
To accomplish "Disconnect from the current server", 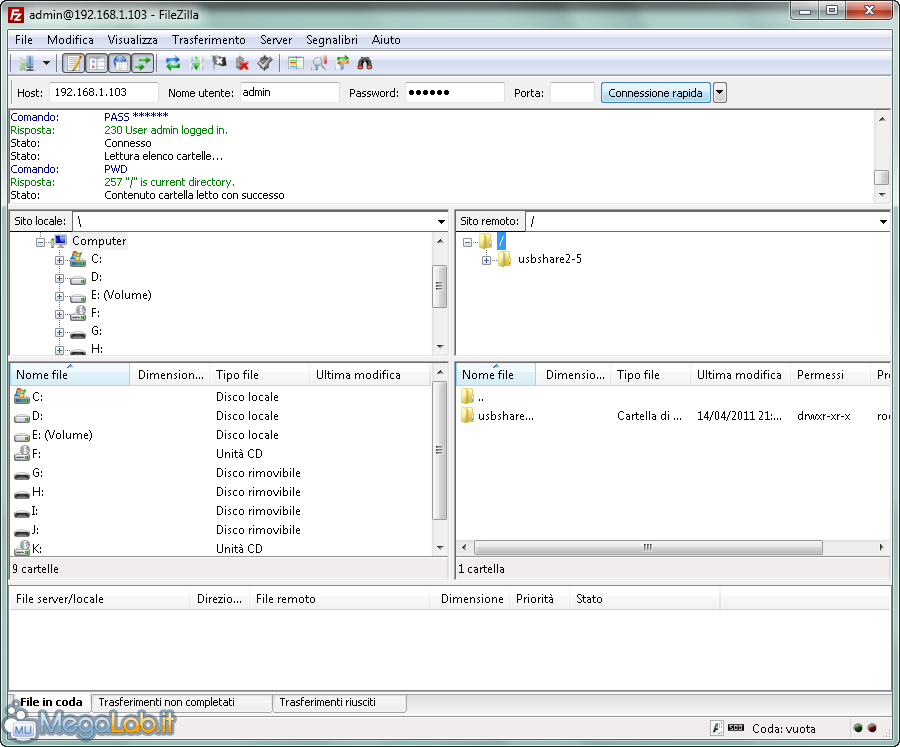I will pyautogui.click(x=242, y=63).
